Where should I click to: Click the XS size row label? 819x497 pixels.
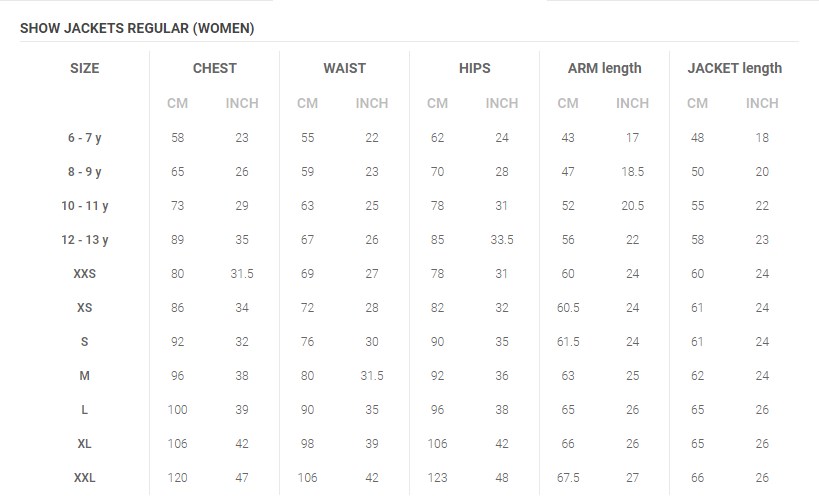85,308
